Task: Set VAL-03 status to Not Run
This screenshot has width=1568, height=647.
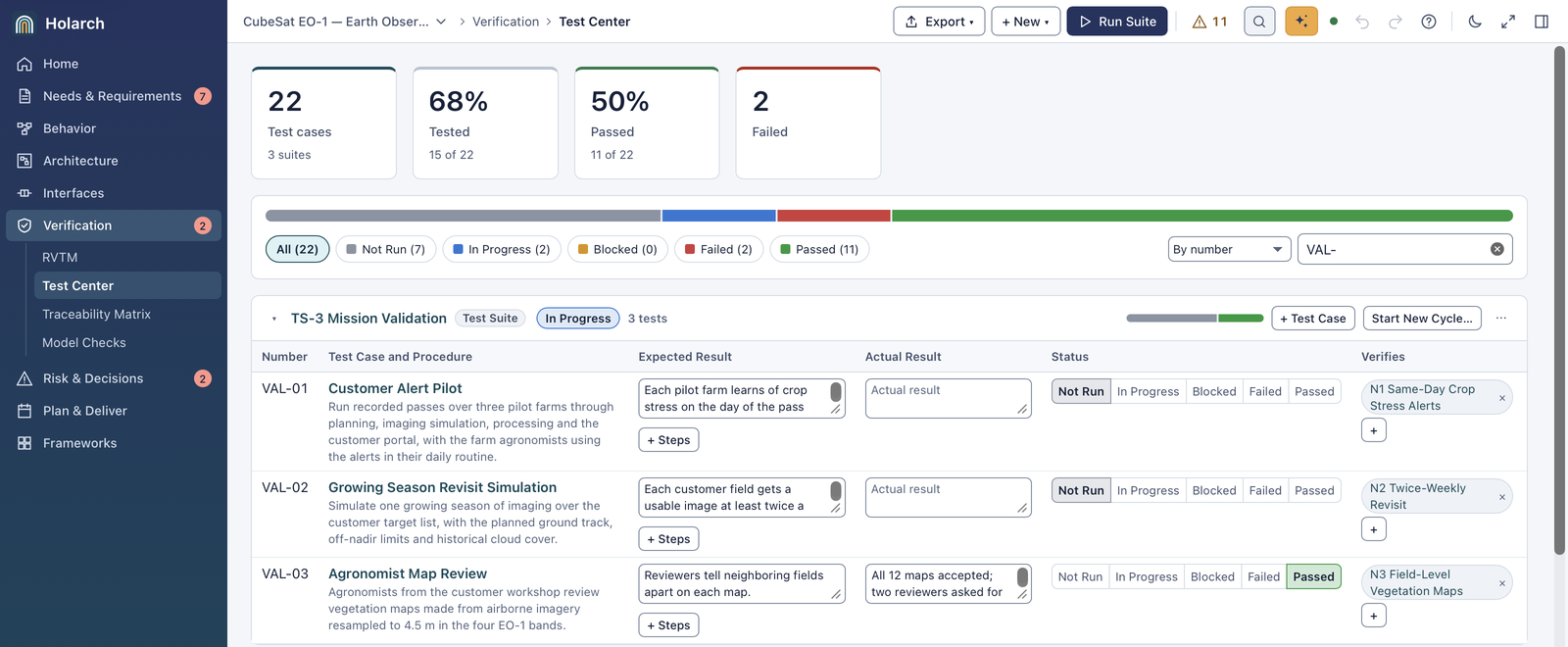Action: pyautogui.click(x=1080, y=576)
